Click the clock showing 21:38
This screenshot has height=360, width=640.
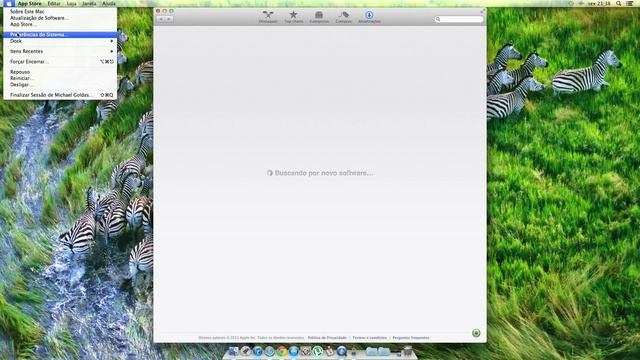[599, 3]
